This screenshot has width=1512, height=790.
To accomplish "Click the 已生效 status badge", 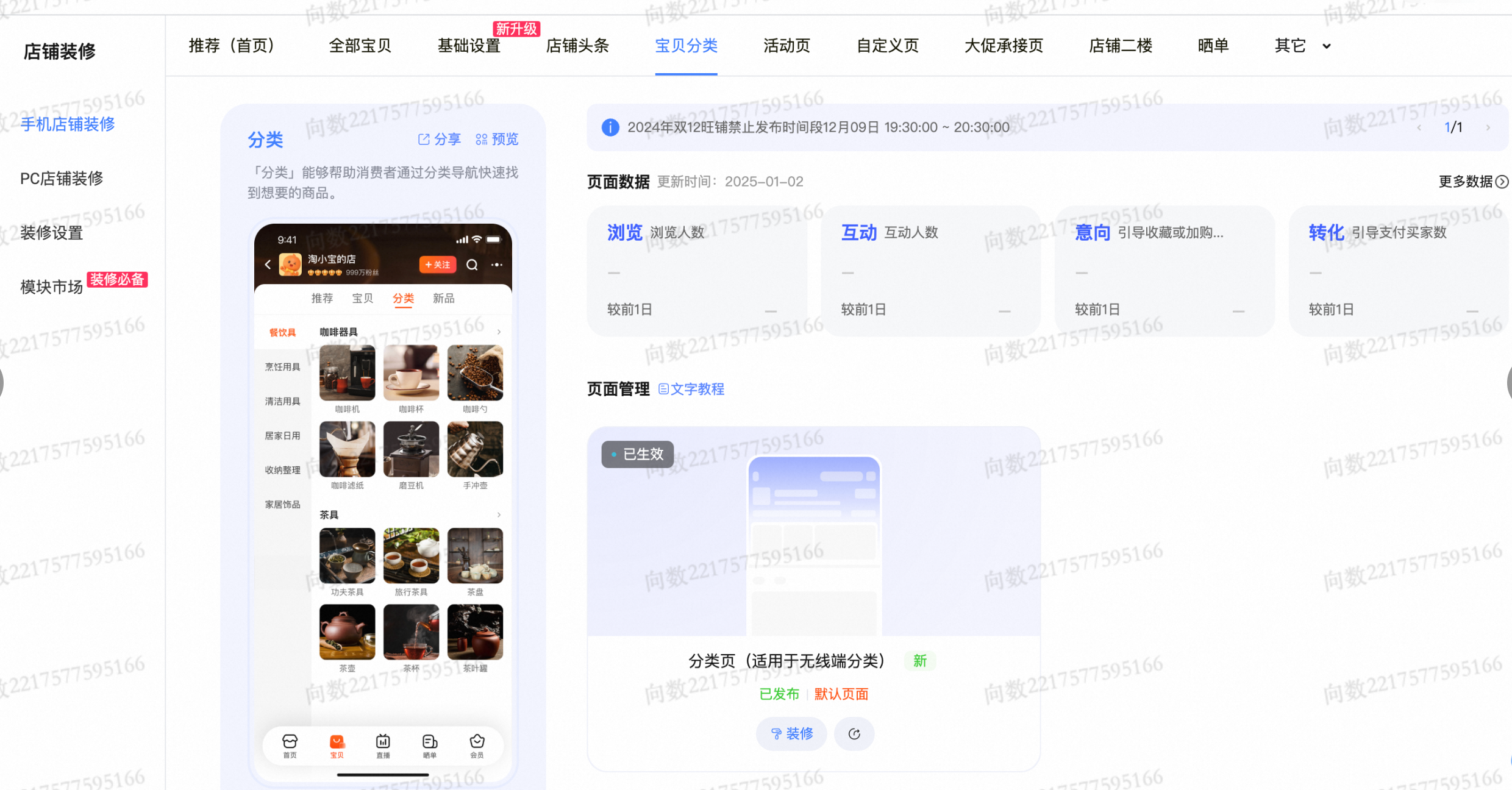I will coord(638,454).
